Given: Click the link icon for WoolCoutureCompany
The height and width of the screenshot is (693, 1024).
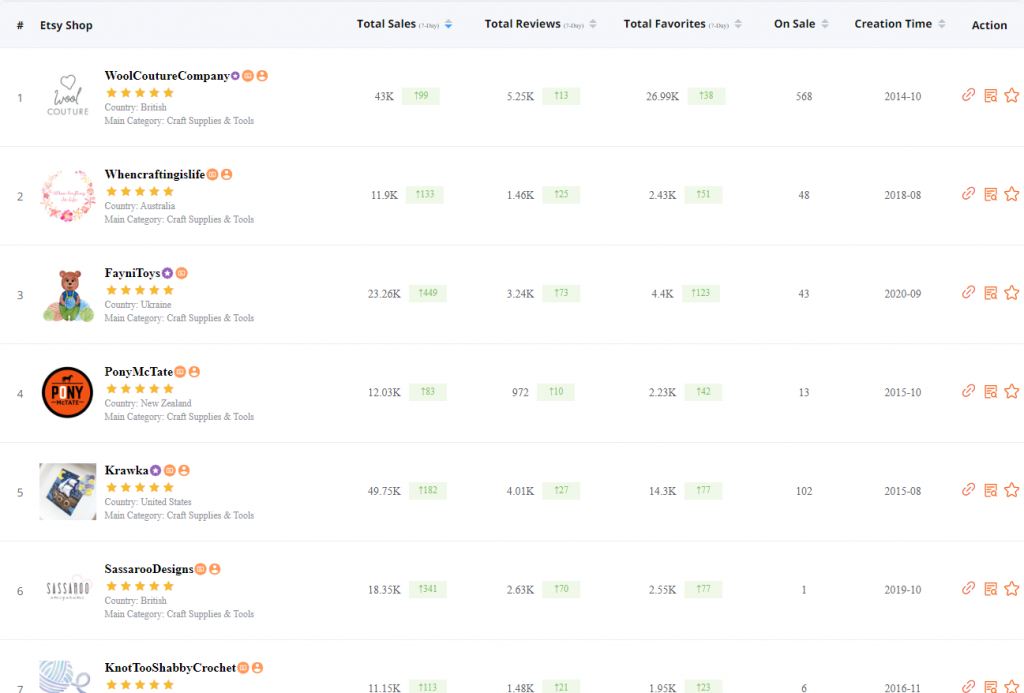Looking at the screenshot, I should pos(968,95).
